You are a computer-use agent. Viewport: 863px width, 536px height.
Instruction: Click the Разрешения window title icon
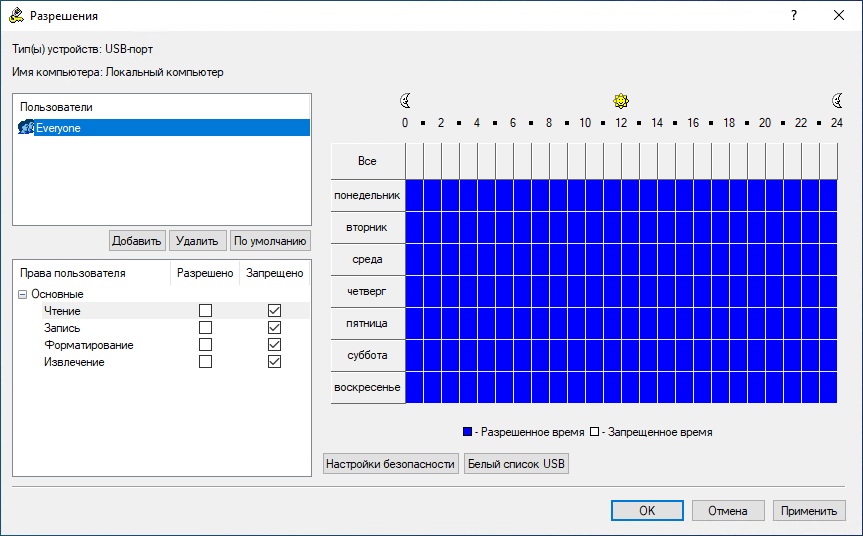(17, 15)
